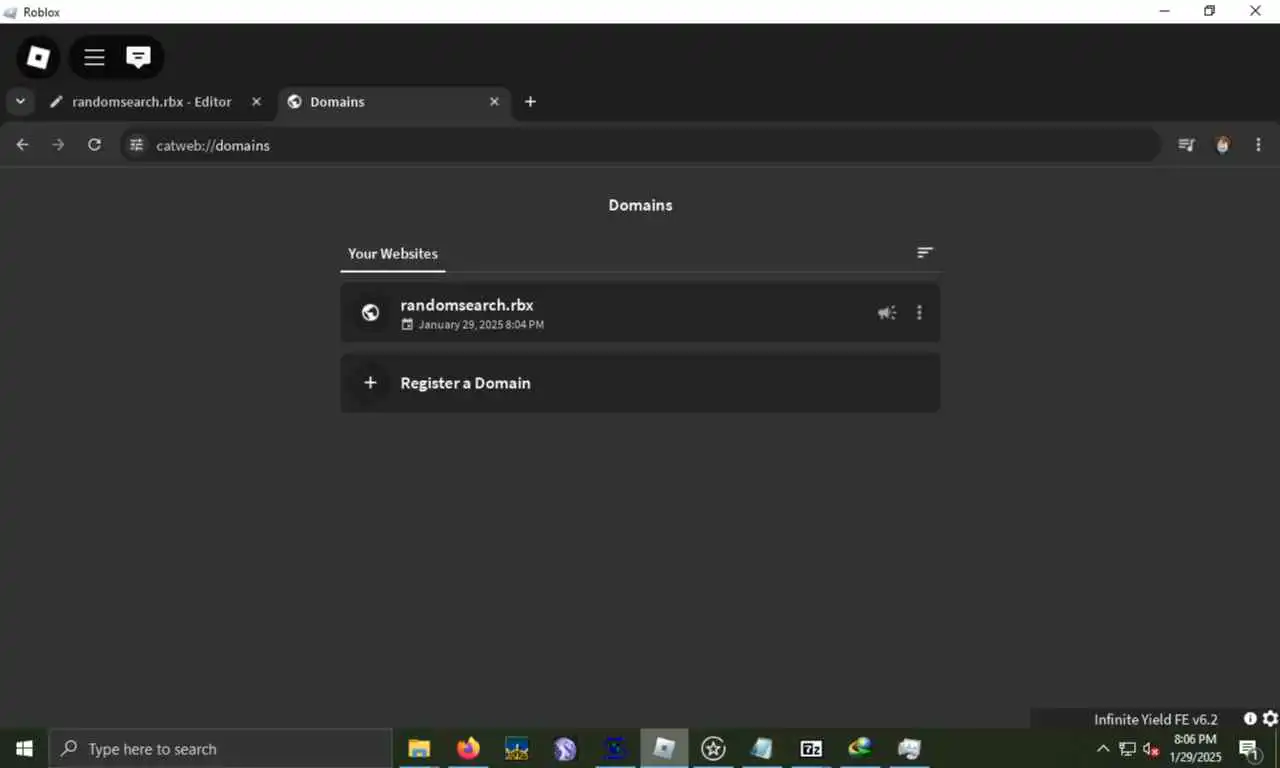Reload the page with the refresh icon

point(94,145)
